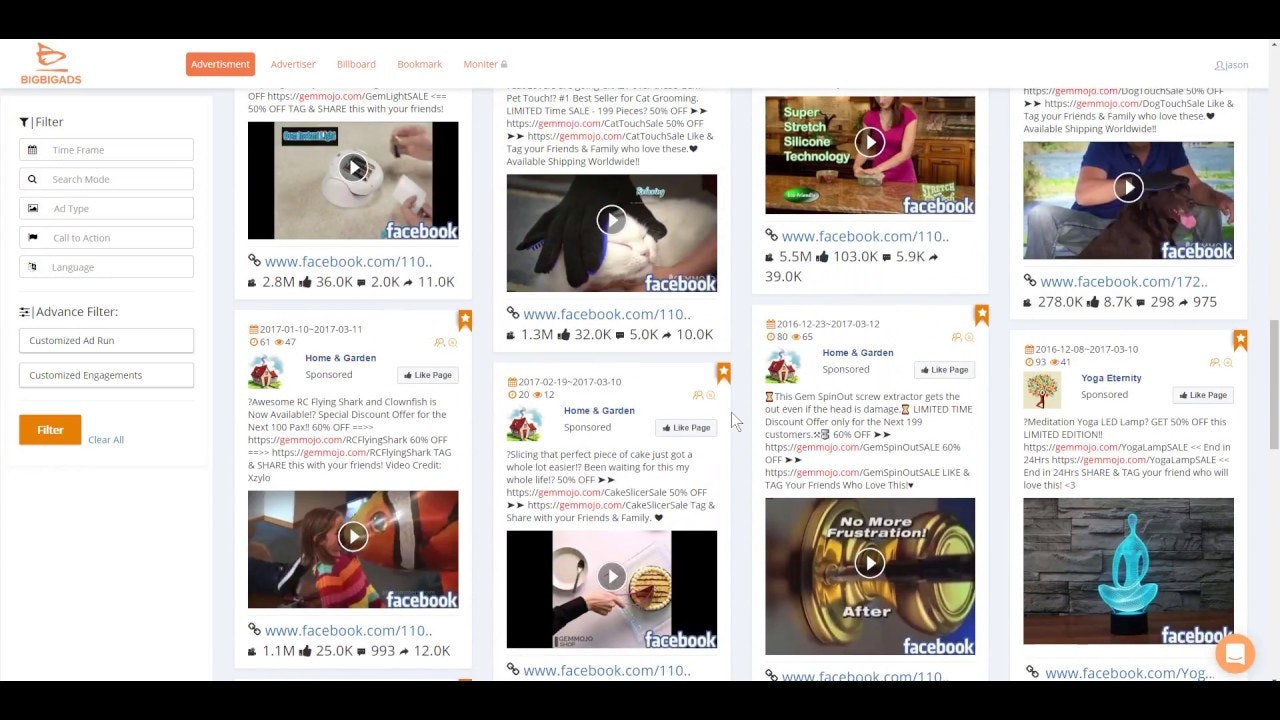This screenshot has width=1280, height=720.
Task: Toggle bookmark ribbon on CakeSlicer ad
Action: [x=723, y=373]
